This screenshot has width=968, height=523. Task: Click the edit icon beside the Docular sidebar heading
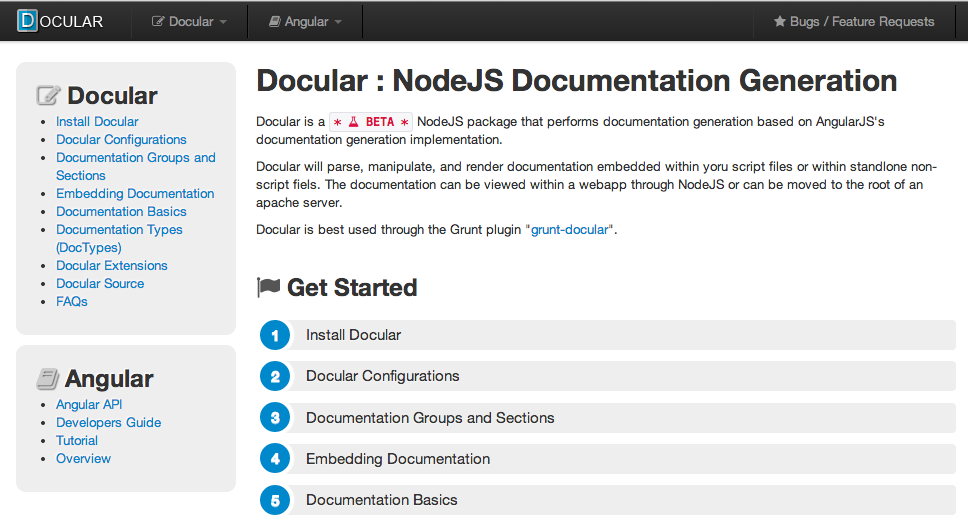click(x=48, y=95)
